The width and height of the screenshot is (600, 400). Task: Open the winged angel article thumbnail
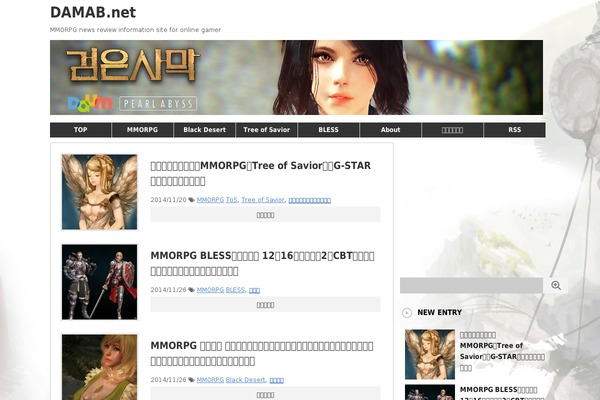[x=99, y=192]
